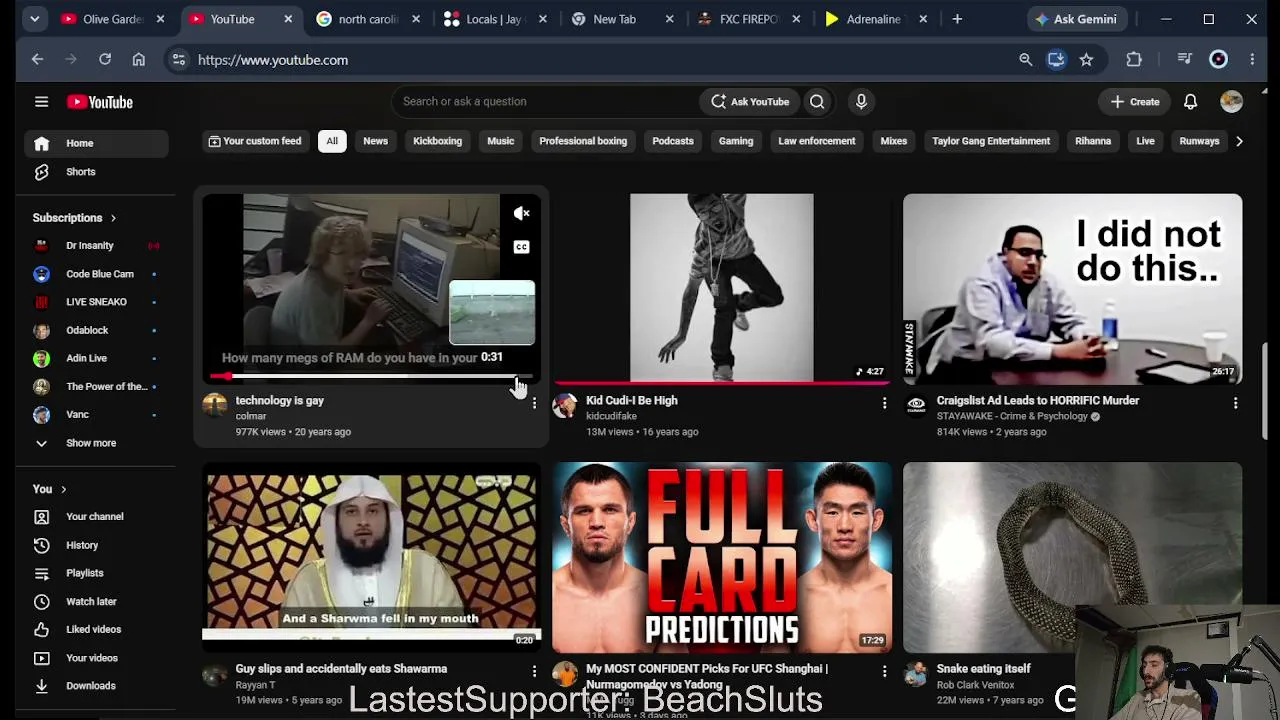The width and height of the screenshot is (1280, 720).
Task: Open options for 'Guy slips' Shawarma video
Action: click(534, 671)
